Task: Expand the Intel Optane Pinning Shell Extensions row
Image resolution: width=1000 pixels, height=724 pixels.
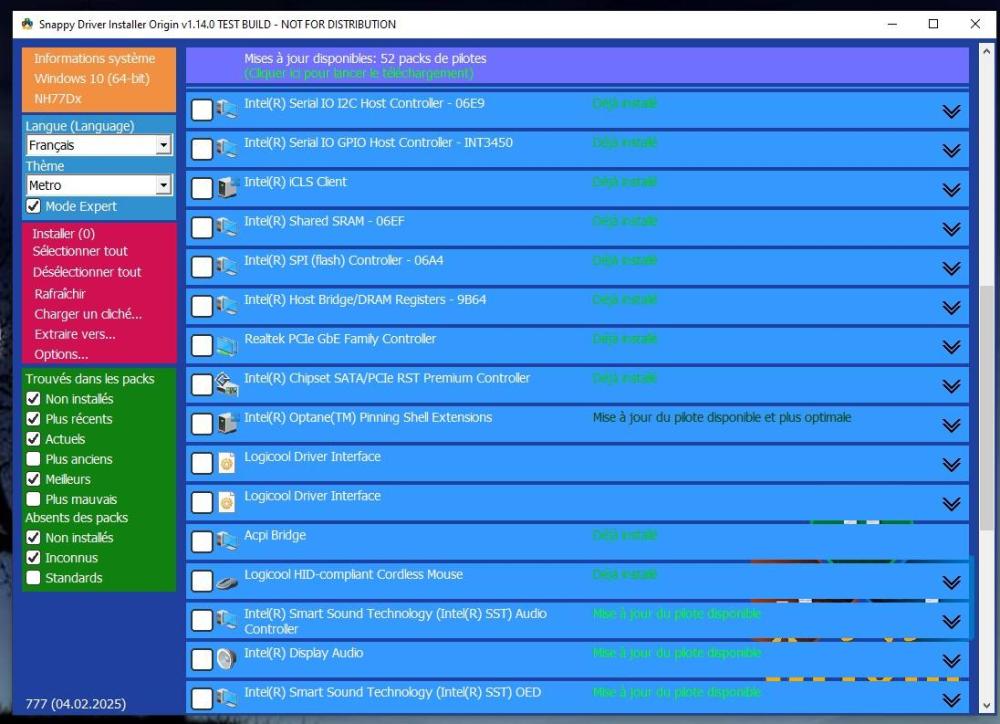Action: tap(951, 425)
